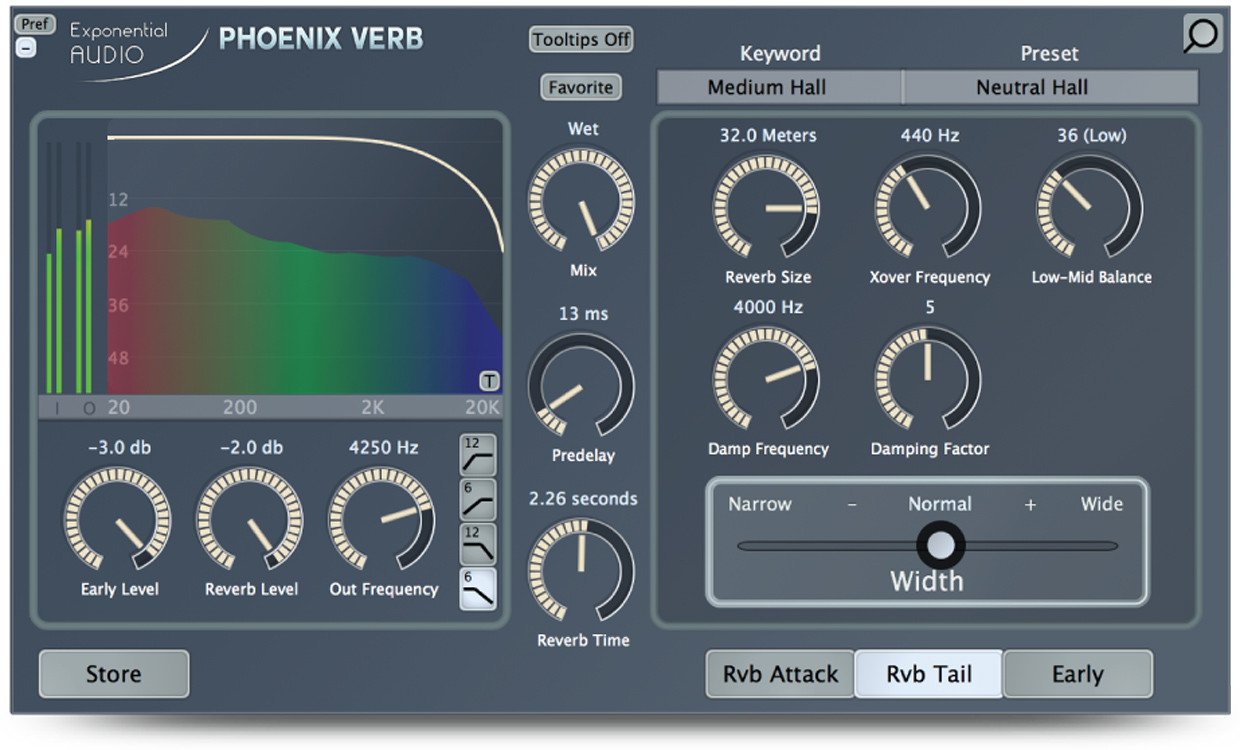Click the "Narrow" label on the Width control

tap(760, 504)
